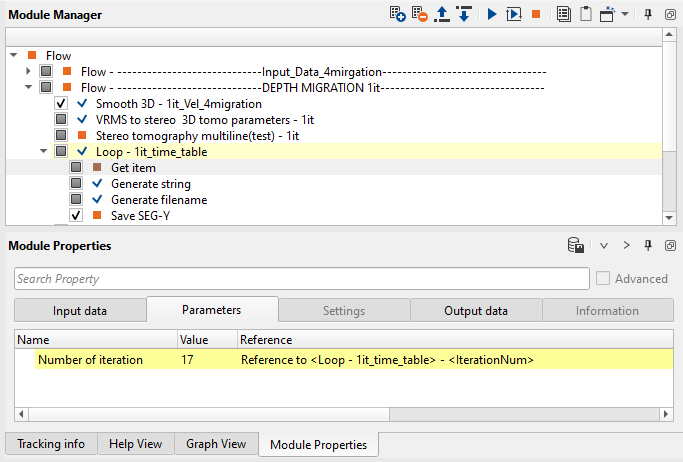Run the flow with play button
Image resolution: width=683 pixels, height=462 pixels.
click(491, 15)
